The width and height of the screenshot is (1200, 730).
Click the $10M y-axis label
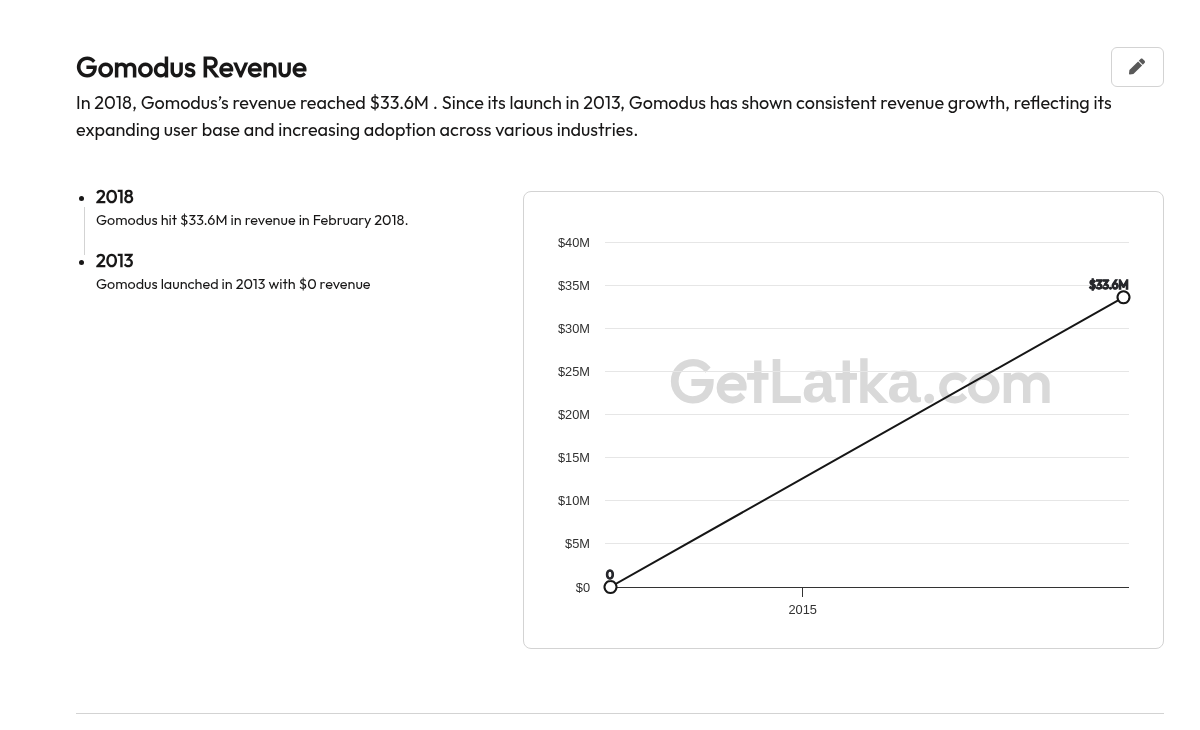point(574,501)
